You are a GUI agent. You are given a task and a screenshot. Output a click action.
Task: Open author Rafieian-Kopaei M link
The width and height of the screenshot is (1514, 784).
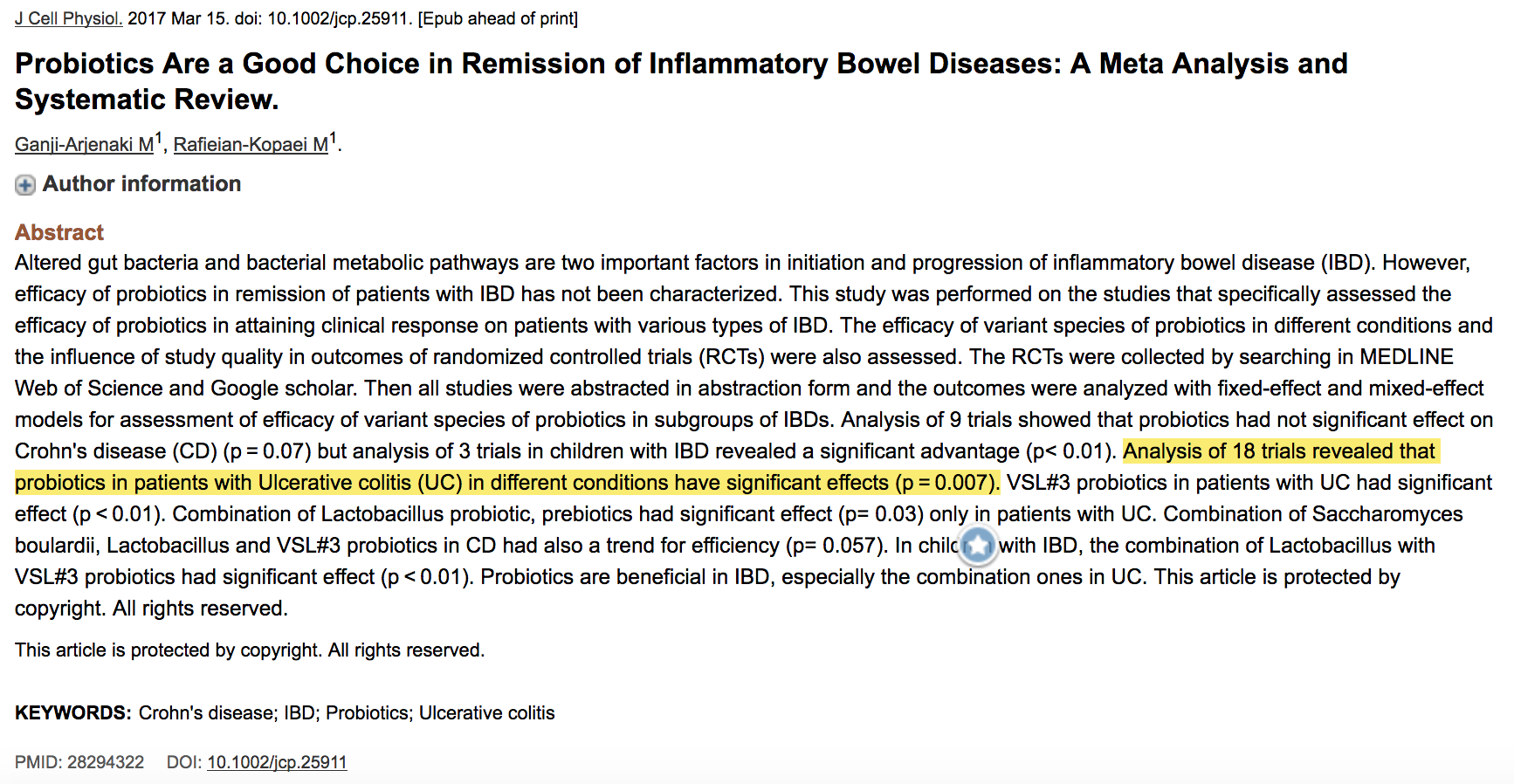pos(251,145)
